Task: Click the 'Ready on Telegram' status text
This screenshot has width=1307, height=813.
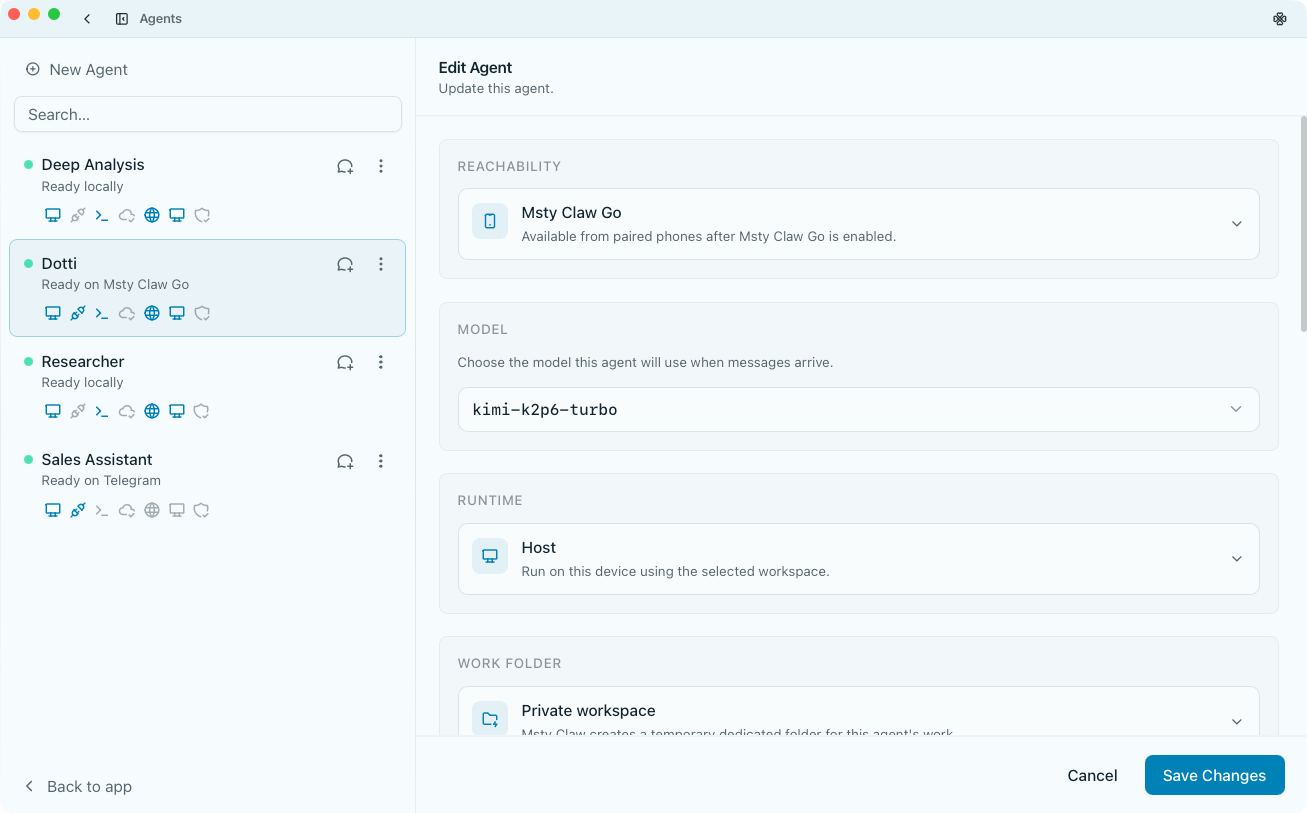Action: click(101, 480)
